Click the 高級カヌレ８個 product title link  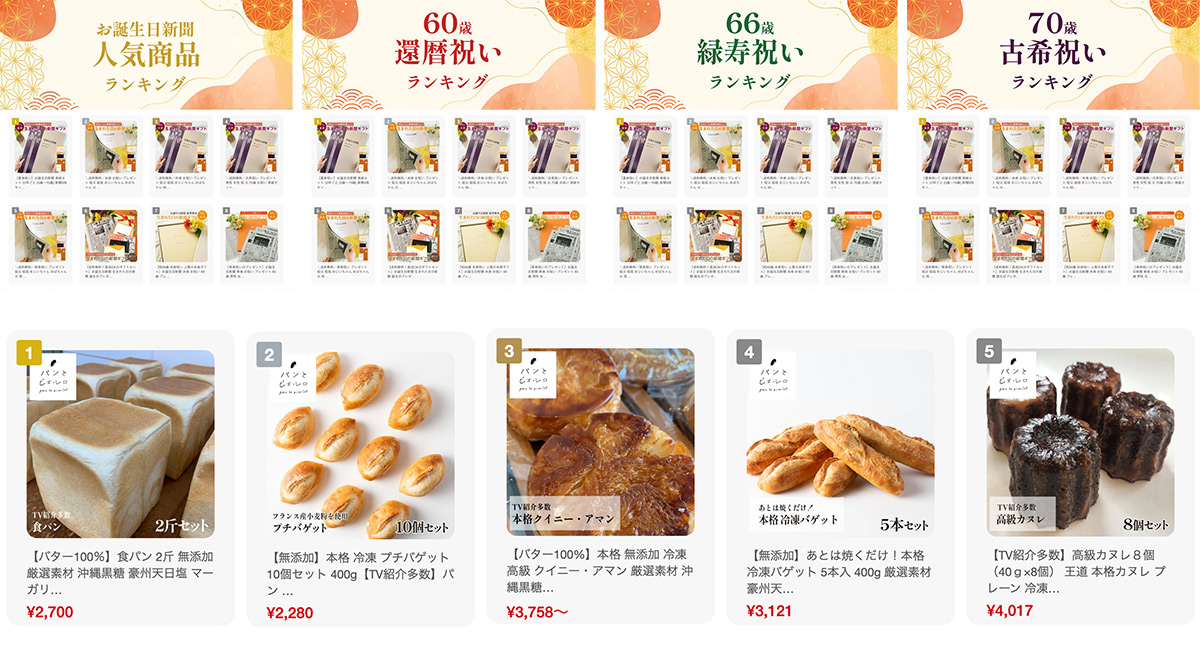1080,572
